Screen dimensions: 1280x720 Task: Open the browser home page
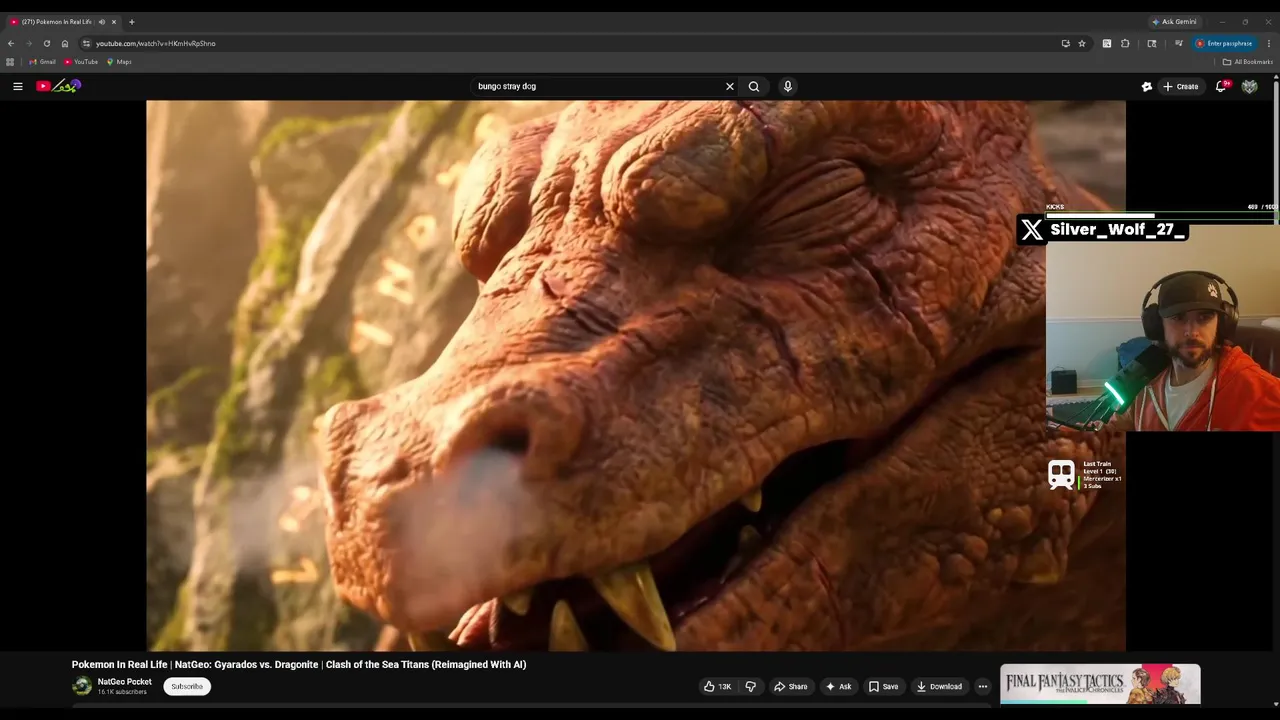tap(65, 43)
